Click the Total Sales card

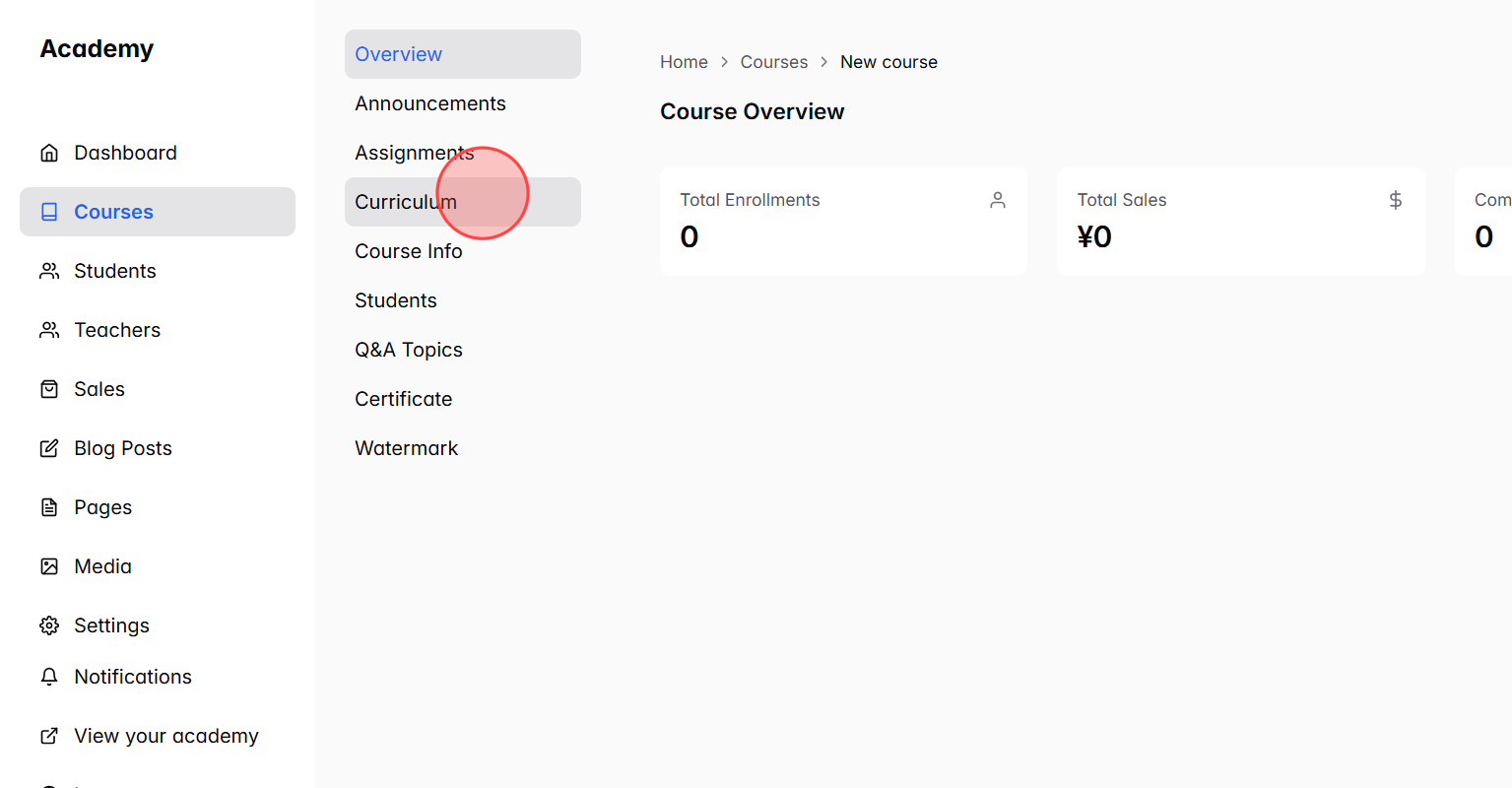click(x=1240, y=221)
